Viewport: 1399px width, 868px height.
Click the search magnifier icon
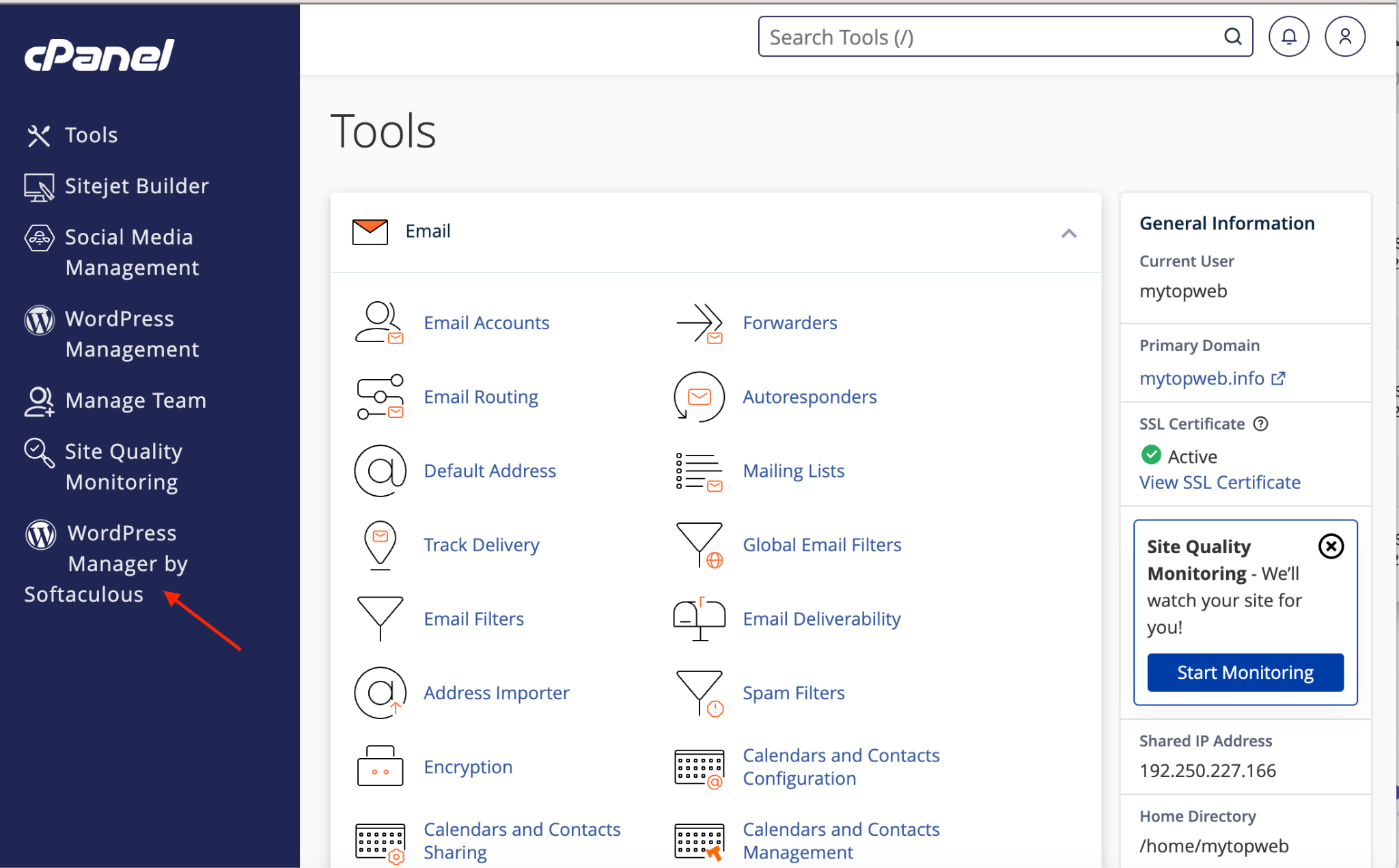[x=1232, y=37]
